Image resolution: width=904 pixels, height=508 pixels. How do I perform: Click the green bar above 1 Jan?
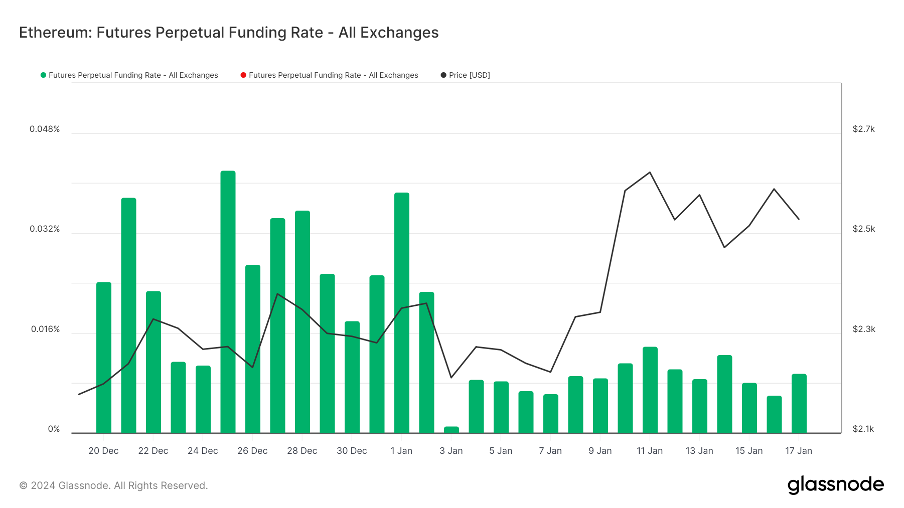pyautogui.click(x=401, y=312)
